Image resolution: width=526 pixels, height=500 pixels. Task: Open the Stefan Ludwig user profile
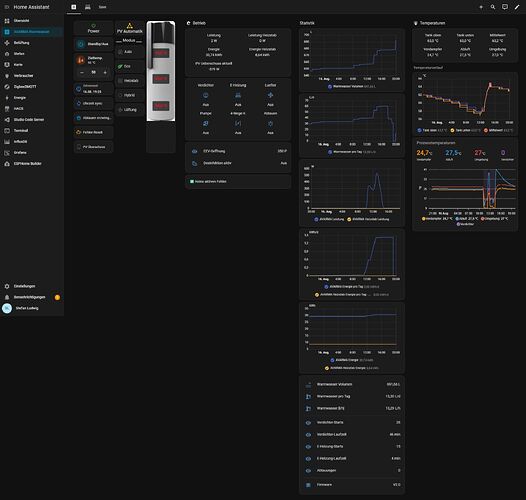click(32, 308)
